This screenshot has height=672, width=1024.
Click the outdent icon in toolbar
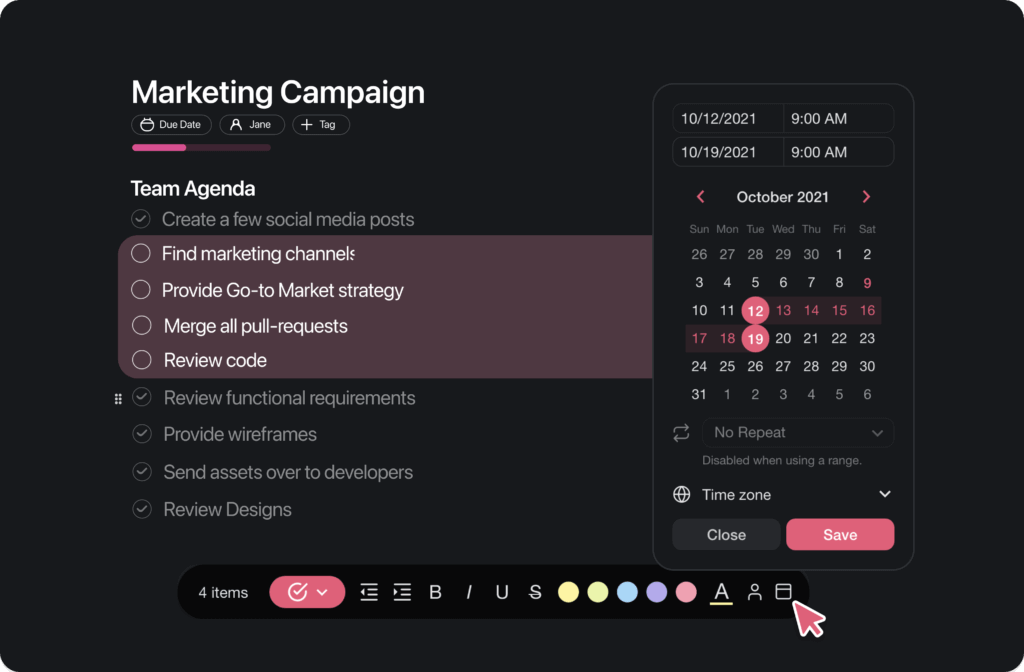click(x=369, y=592)
